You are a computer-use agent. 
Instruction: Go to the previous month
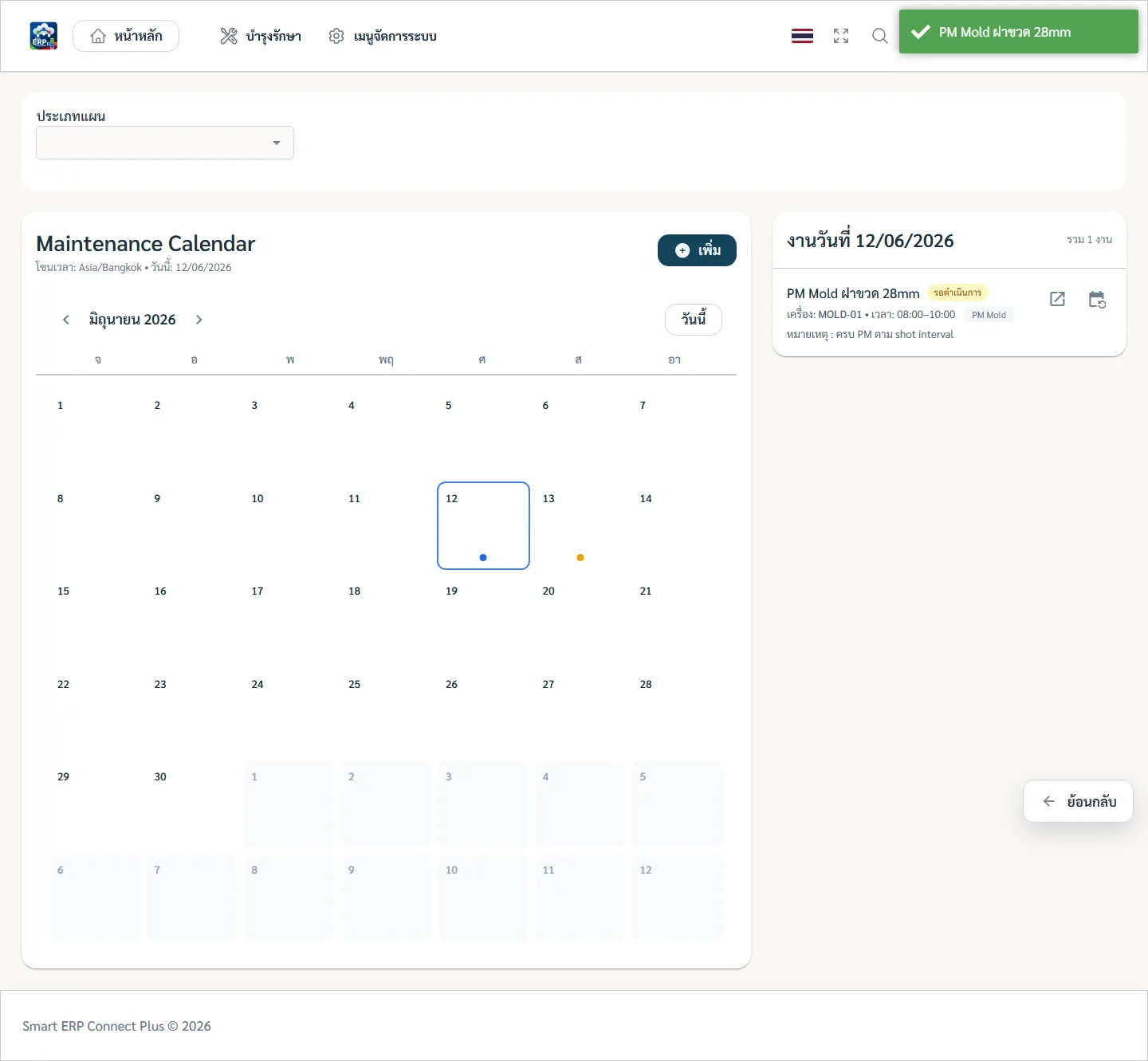66,320
